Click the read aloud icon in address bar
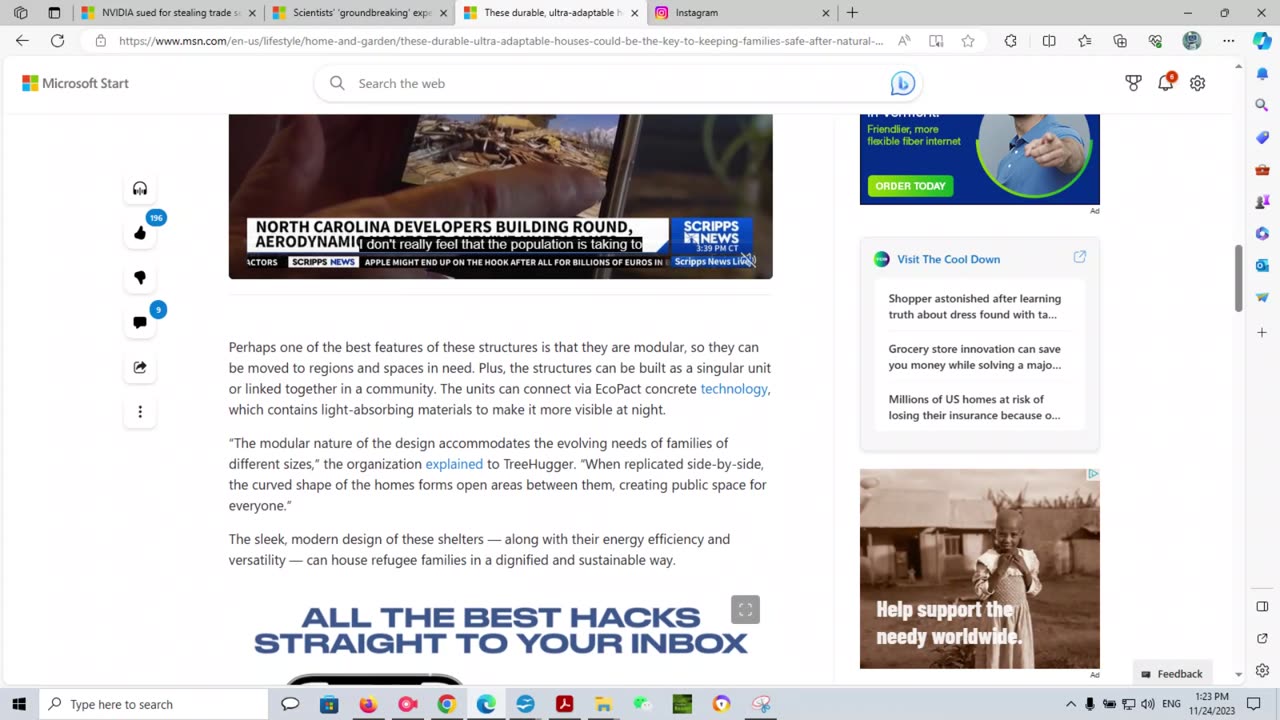 [904, 41]
